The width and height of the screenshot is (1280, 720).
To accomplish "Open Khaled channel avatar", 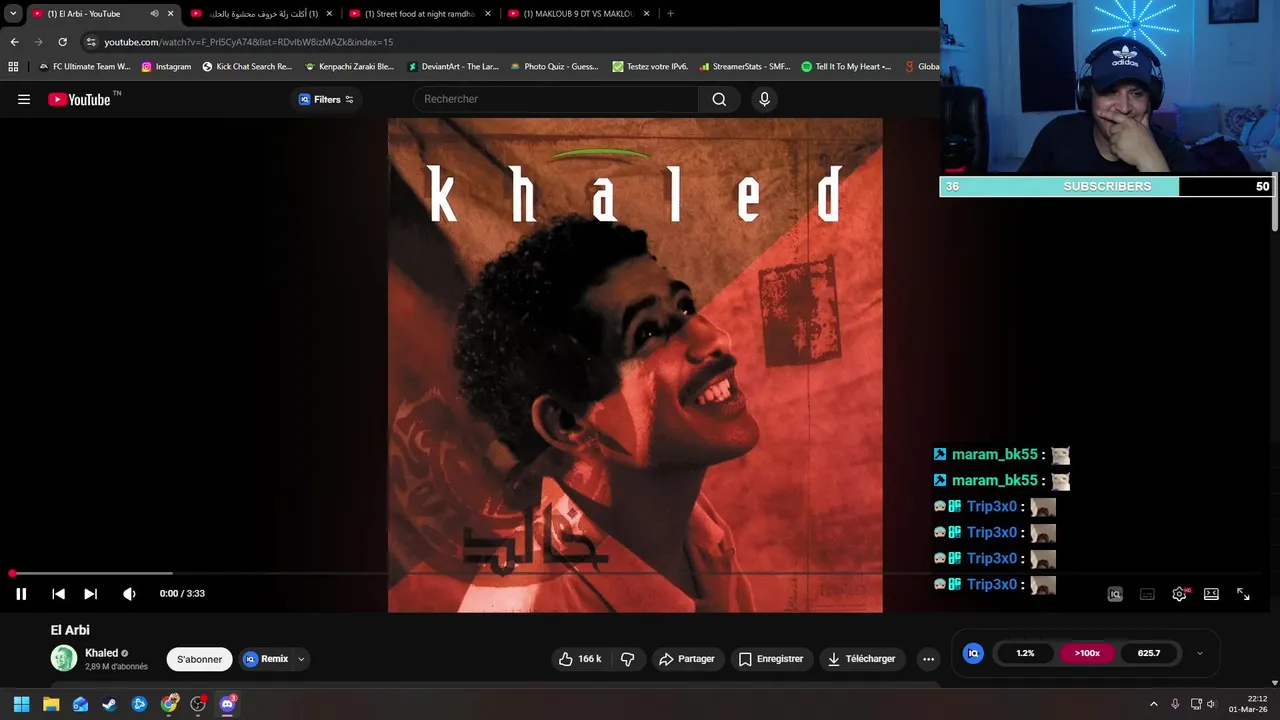I will point(64,658).
